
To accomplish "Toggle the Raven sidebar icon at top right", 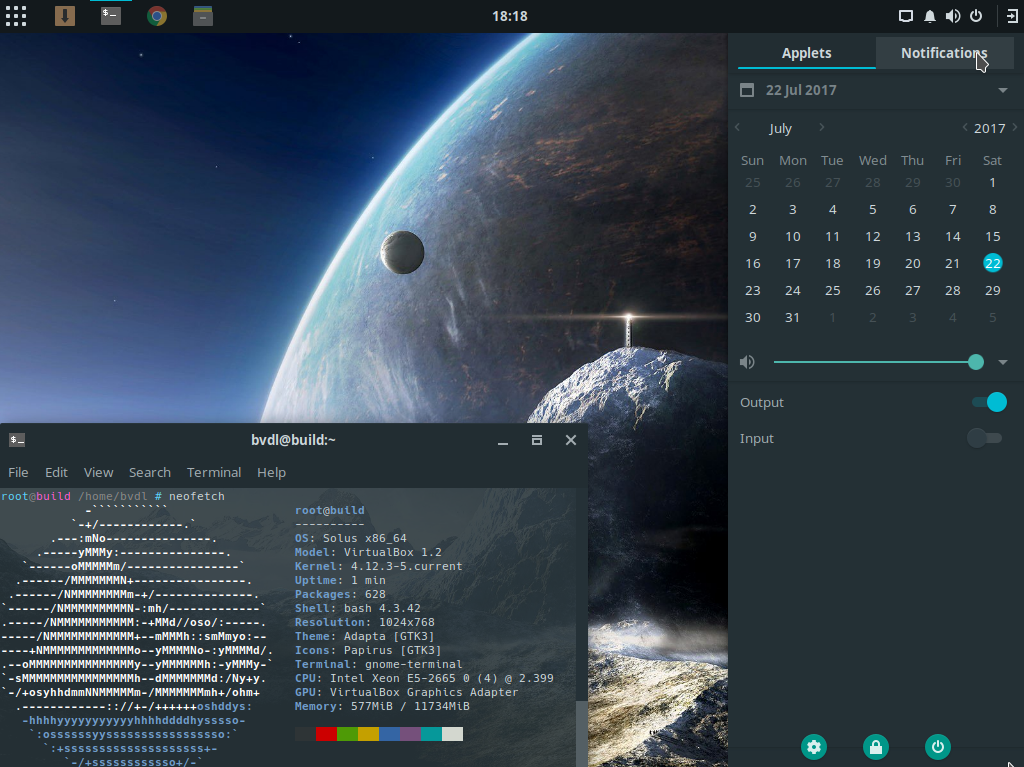I will [x=1012, y=16].
